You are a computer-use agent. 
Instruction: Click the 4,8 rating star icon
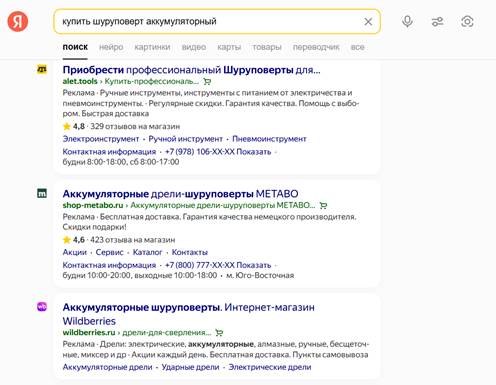coord(67,126)
